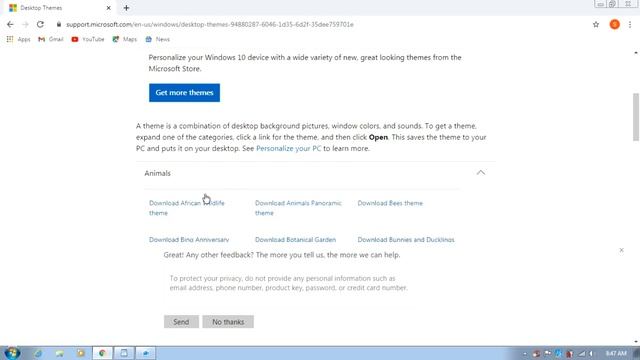Open the YouTube bookmark
This screenshot has width=640, height=360.
pos(88,39)
